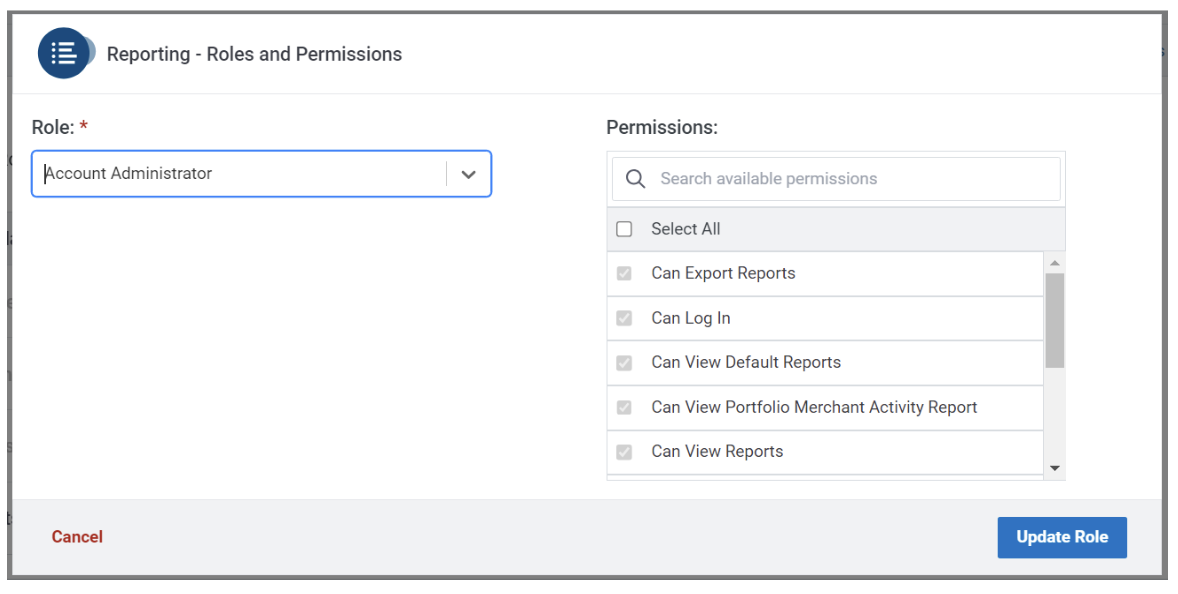Click the permissions list scrollbar thumb
Image resolution: width=1178 pixels, height=594 pixels.
1054,320
